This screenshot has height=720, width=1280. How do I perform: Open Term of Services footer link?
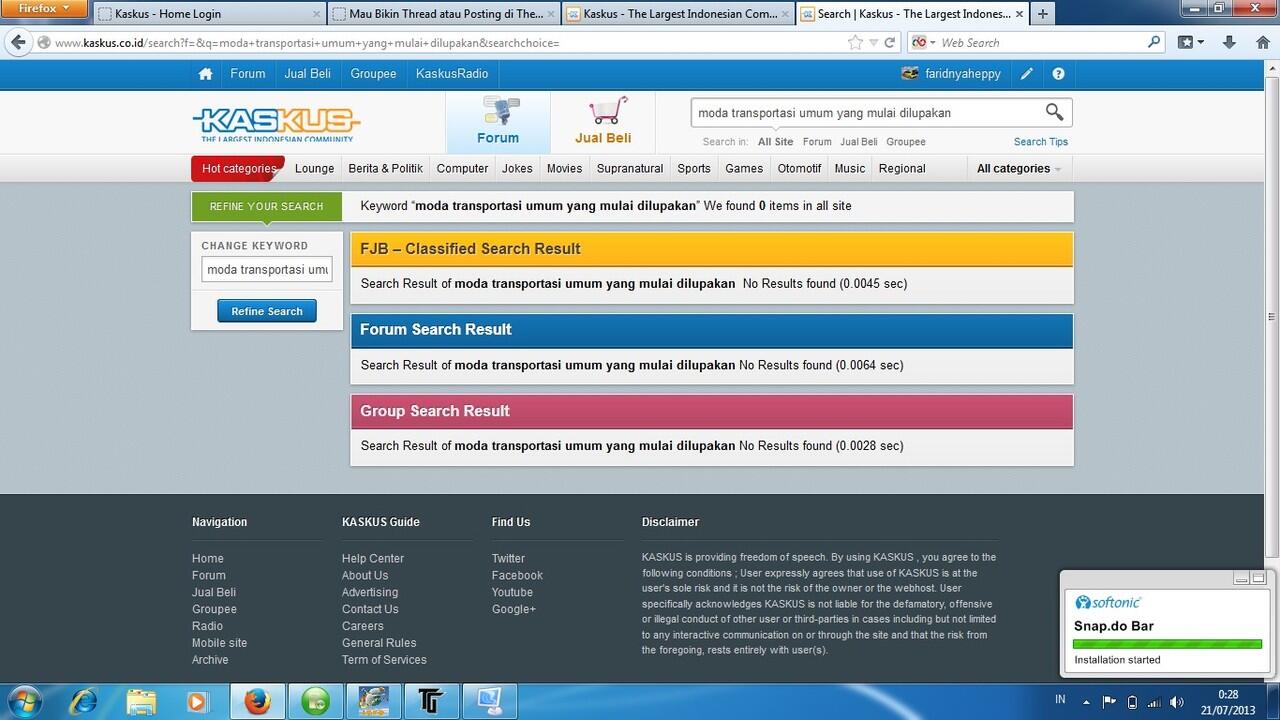384,660
